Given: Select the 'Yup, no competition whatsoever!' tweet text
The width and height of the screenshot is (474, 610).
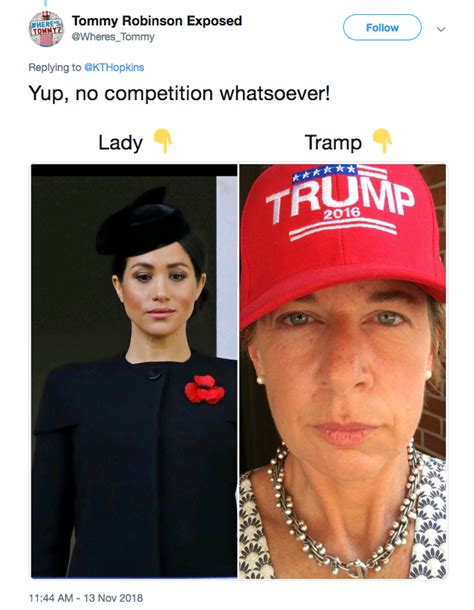Looking at the screenshot, I should coord(179,94).
